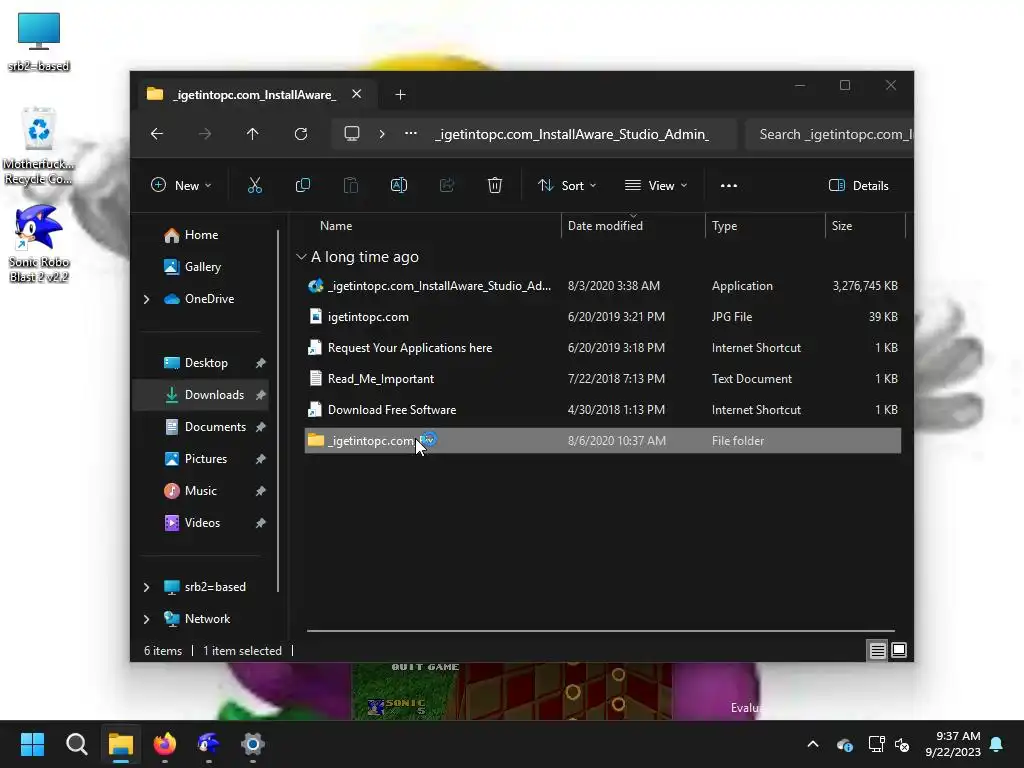
Task: Add a new File Explorer tab
Action: pos(400,95)
